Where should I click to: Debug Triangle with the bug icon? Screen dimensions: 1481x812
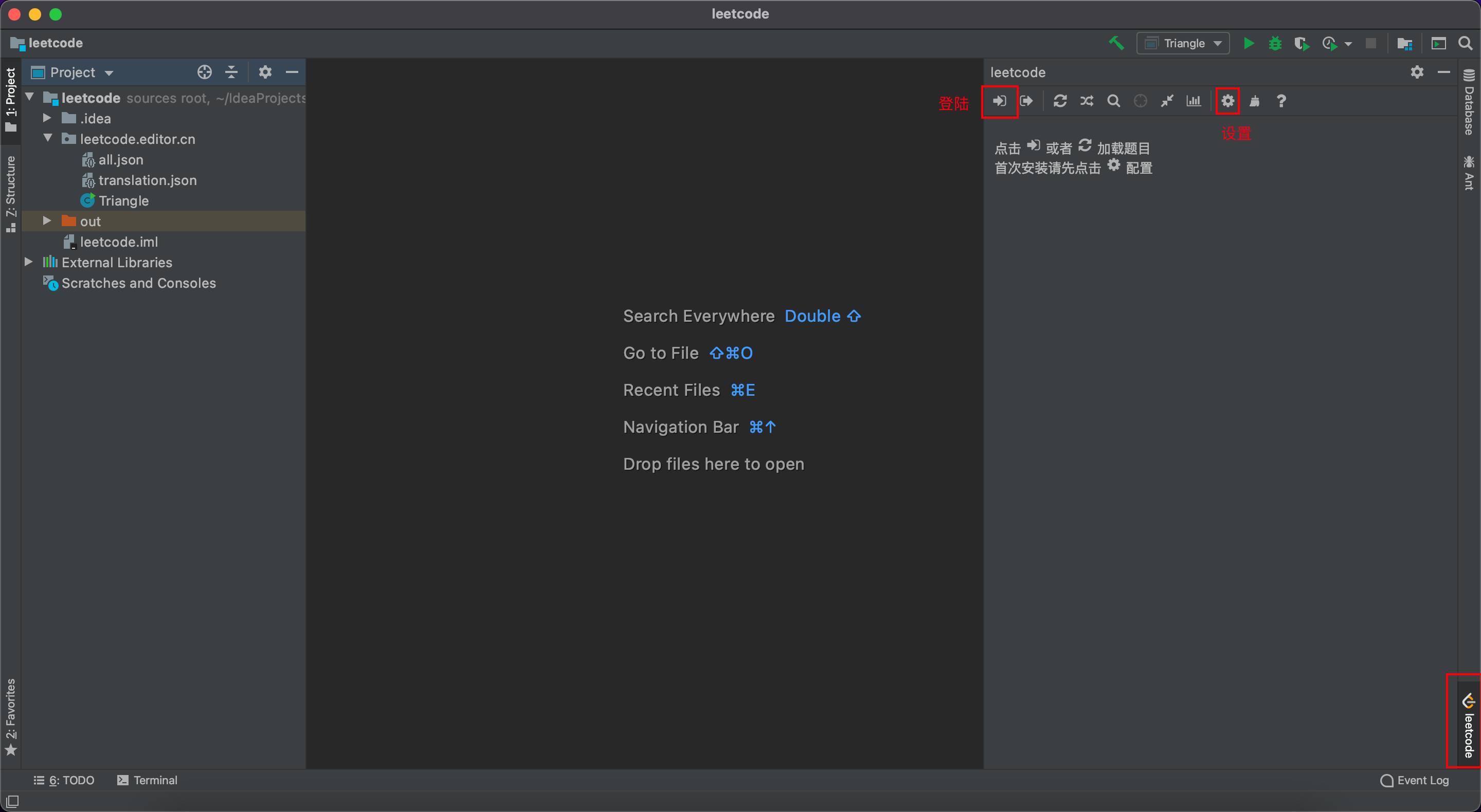pos(1275,43)
